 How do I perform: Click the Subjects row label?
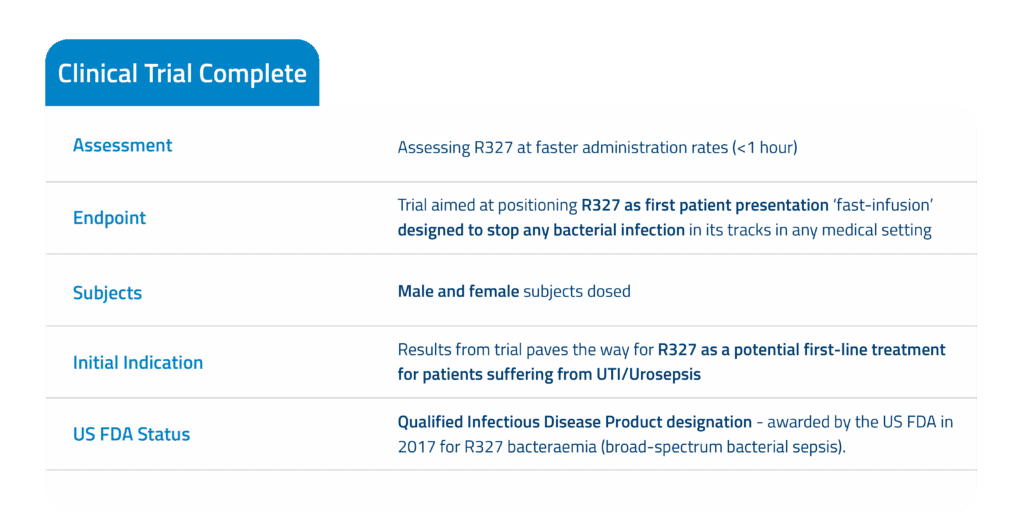point(107,293)
